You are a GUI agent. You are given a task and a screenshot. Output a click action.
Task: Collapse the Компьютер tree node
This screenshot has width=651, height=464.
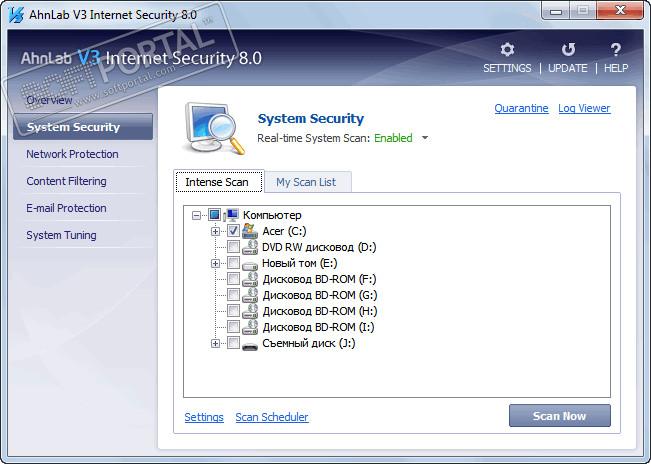pyautogui.click(x=196, y=215)
